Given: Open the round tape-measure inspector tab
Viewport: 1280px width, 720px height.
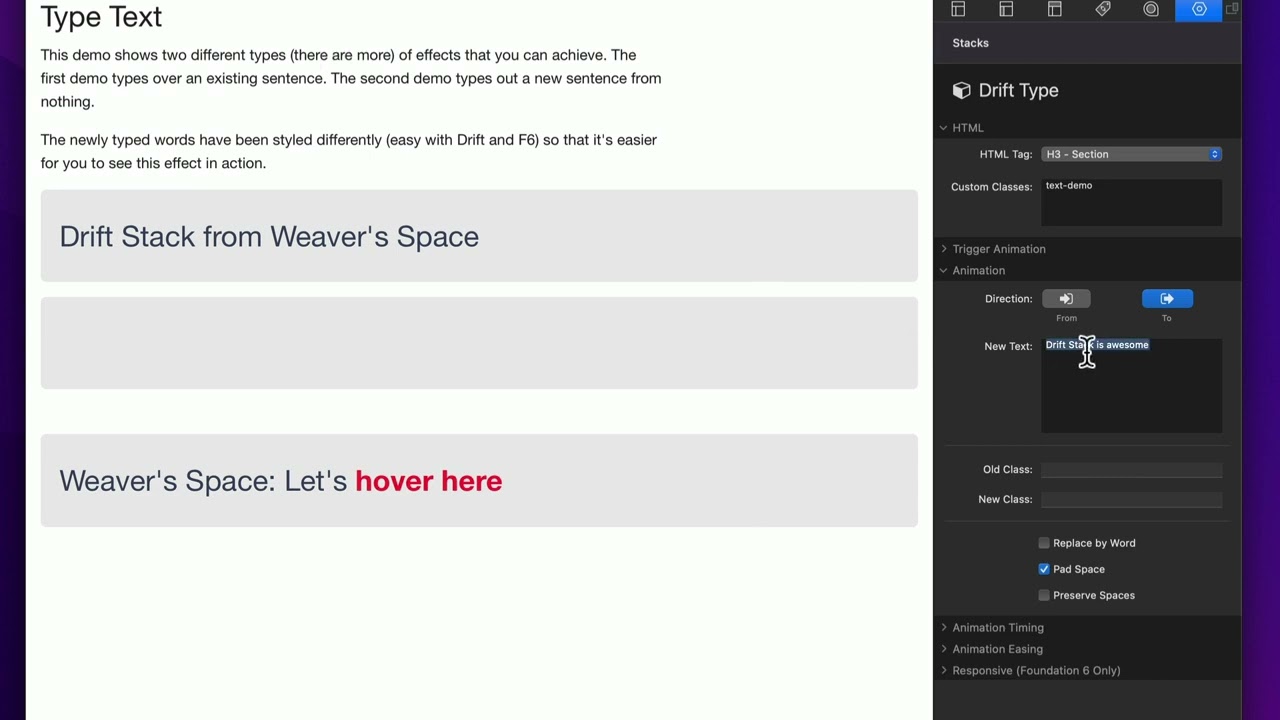Looking at the screenshot, I should (1151, 9).
